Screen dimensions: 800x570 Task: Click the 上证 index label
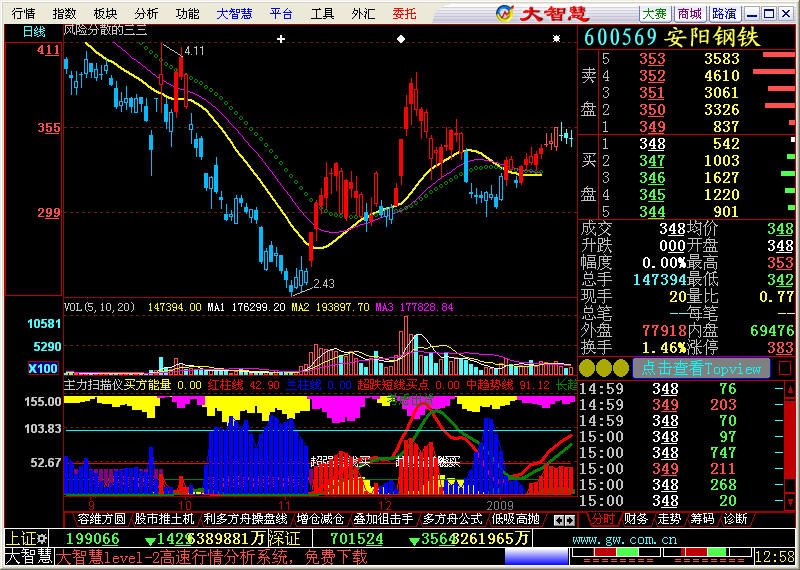(x=20, y=538)
